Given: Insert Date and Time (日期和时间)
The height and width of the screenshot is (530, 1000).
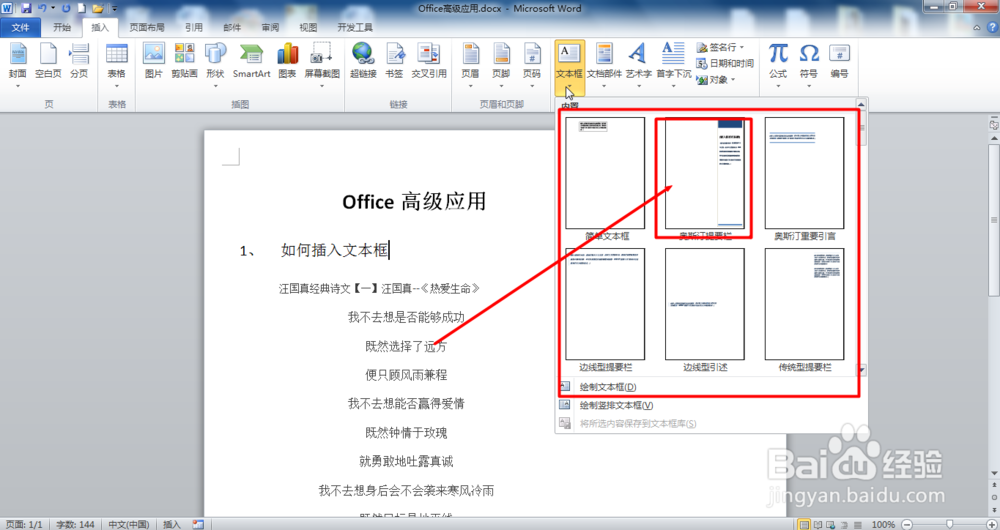Looking at the screenshot, I should coord(725,63).
